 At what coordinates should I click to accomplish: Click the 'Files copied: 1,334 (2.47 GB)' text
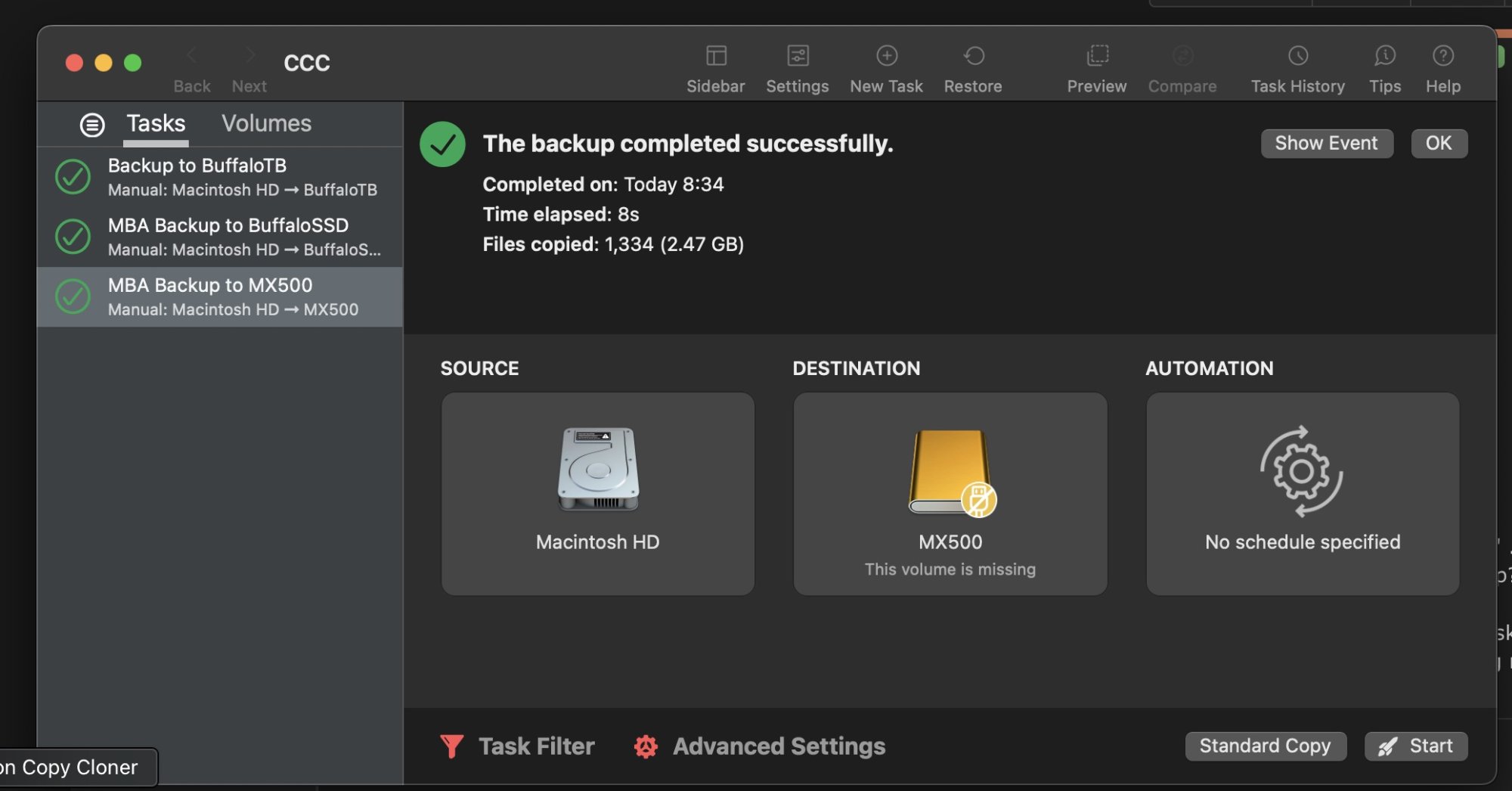click(613, 244)
